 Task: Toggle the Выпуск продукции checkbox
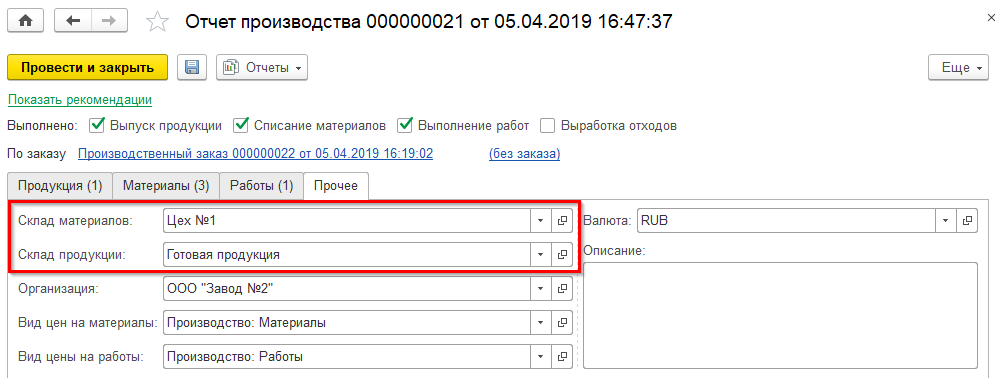97,125
